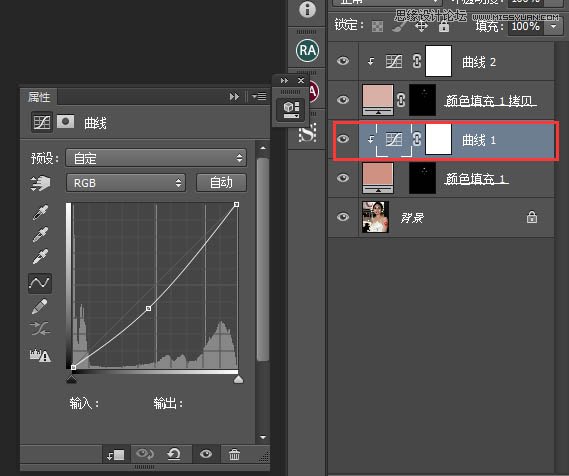Click Properties panel scrollbar up arrow
Image resolution: width=569 pixels, height=476 pixels.
(x=263, y=148)
